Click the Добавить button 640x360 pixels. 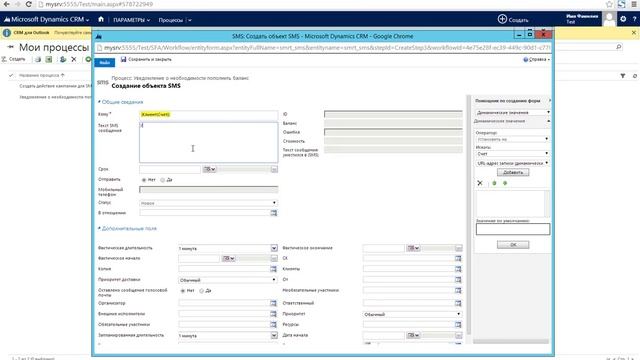(x=513, y=172)
